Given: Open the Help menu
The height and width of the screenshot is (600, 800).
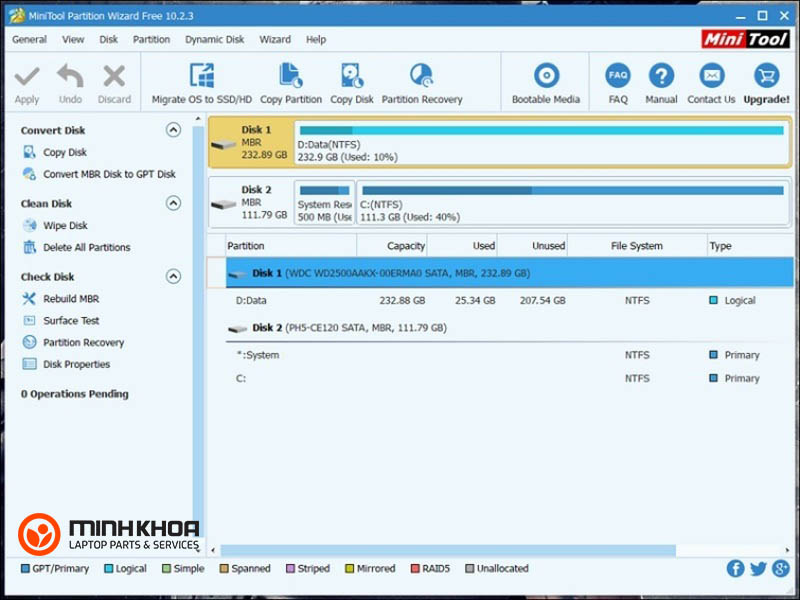Looking at the screenshot, I should (316, 39).
